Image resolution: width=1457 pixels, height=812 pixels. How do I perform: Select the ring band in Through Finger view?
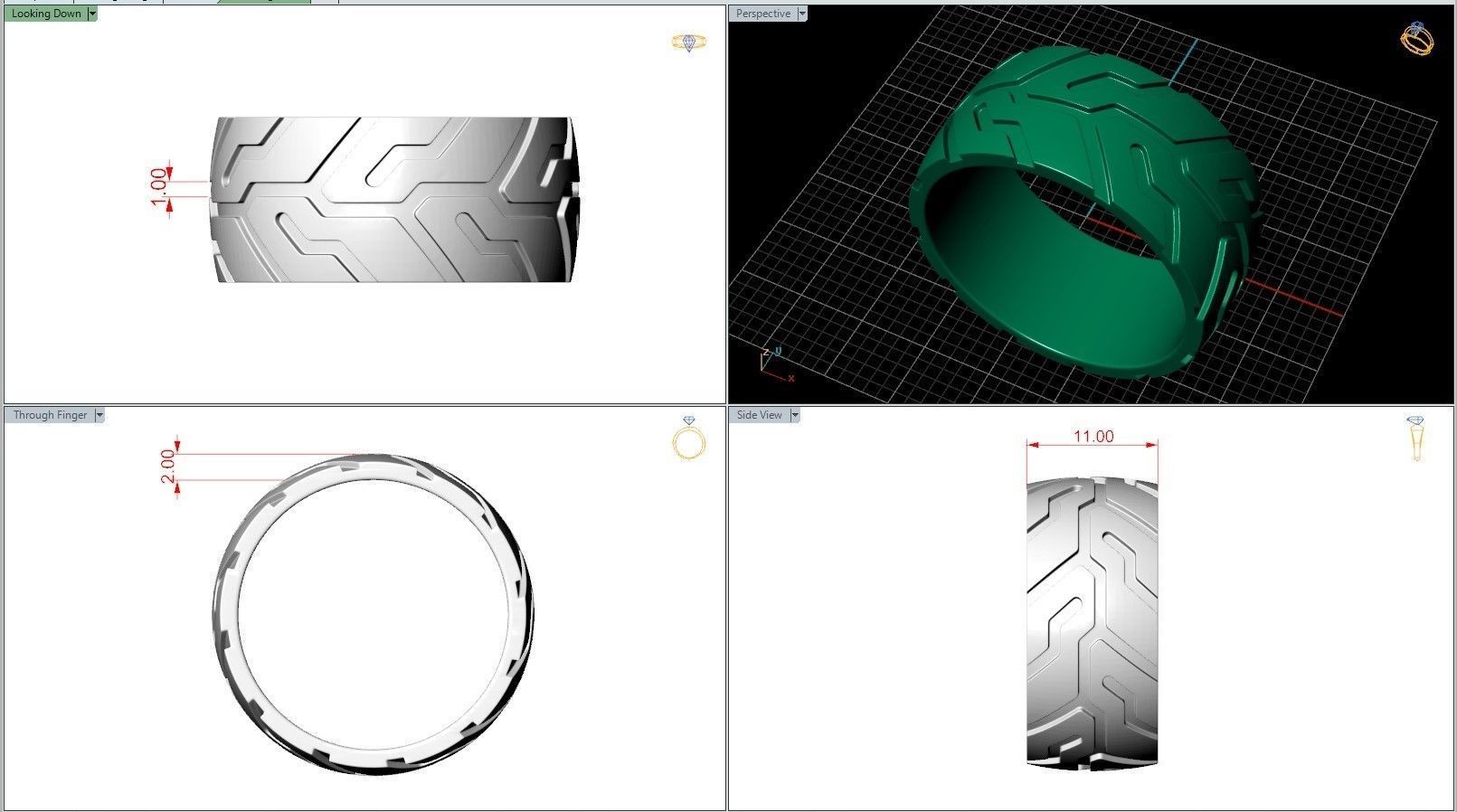point(374,616)
